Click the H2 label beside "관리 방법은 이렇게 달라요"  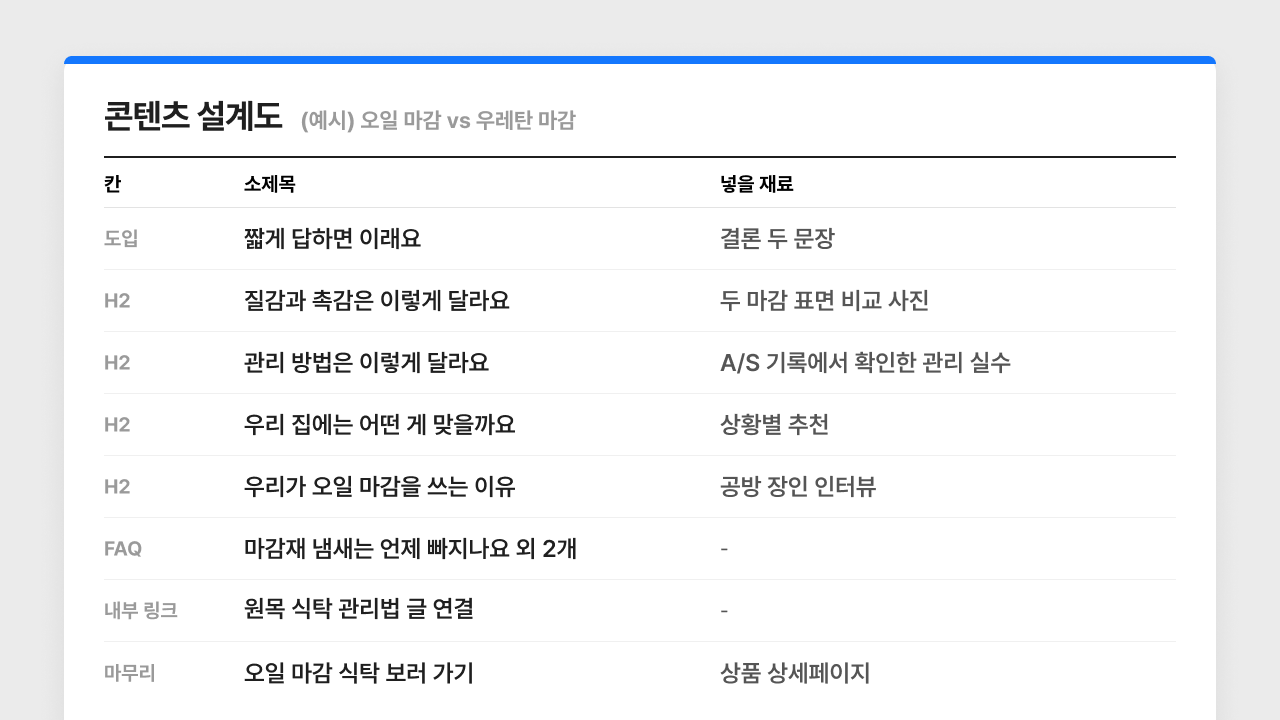117,363
